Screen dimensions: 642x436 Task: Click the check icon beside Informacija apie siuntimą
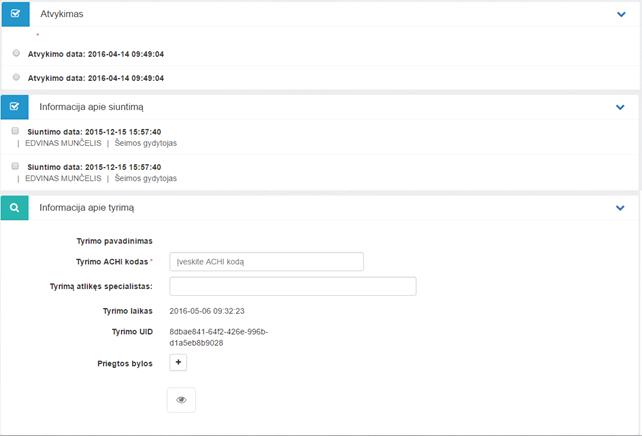(x=14, y=106)
